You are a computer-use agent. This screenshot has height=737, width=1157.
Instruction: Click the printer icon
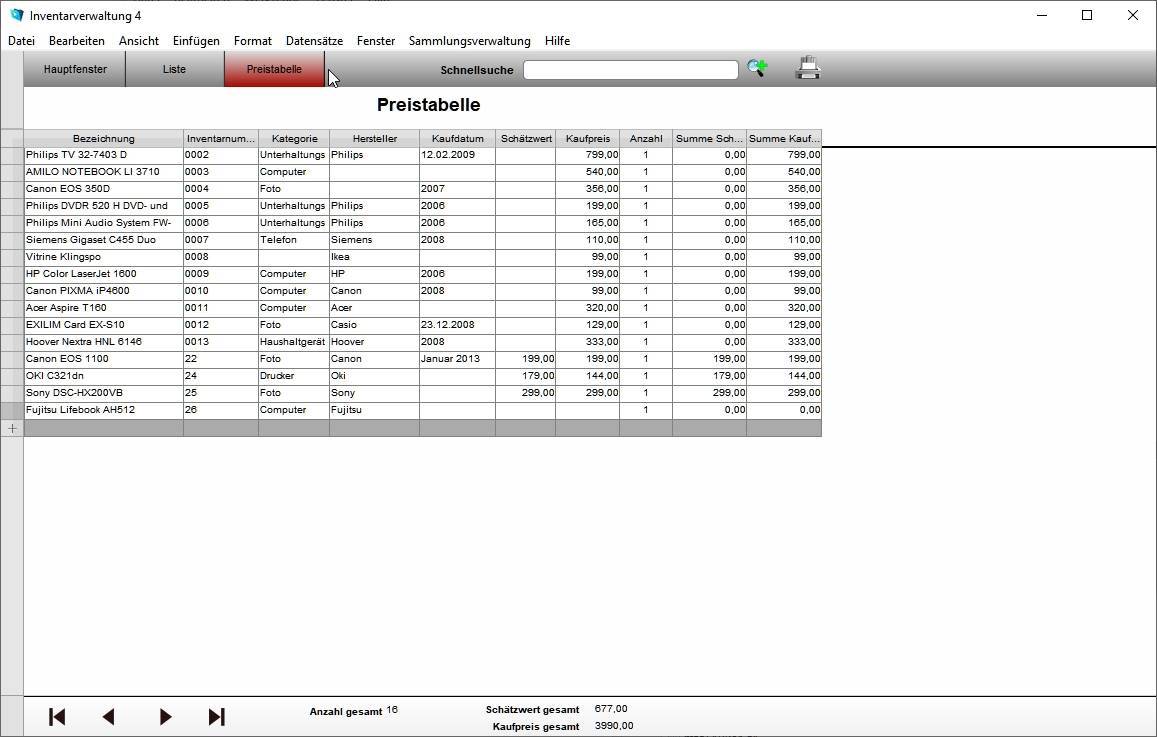point(808,69)
